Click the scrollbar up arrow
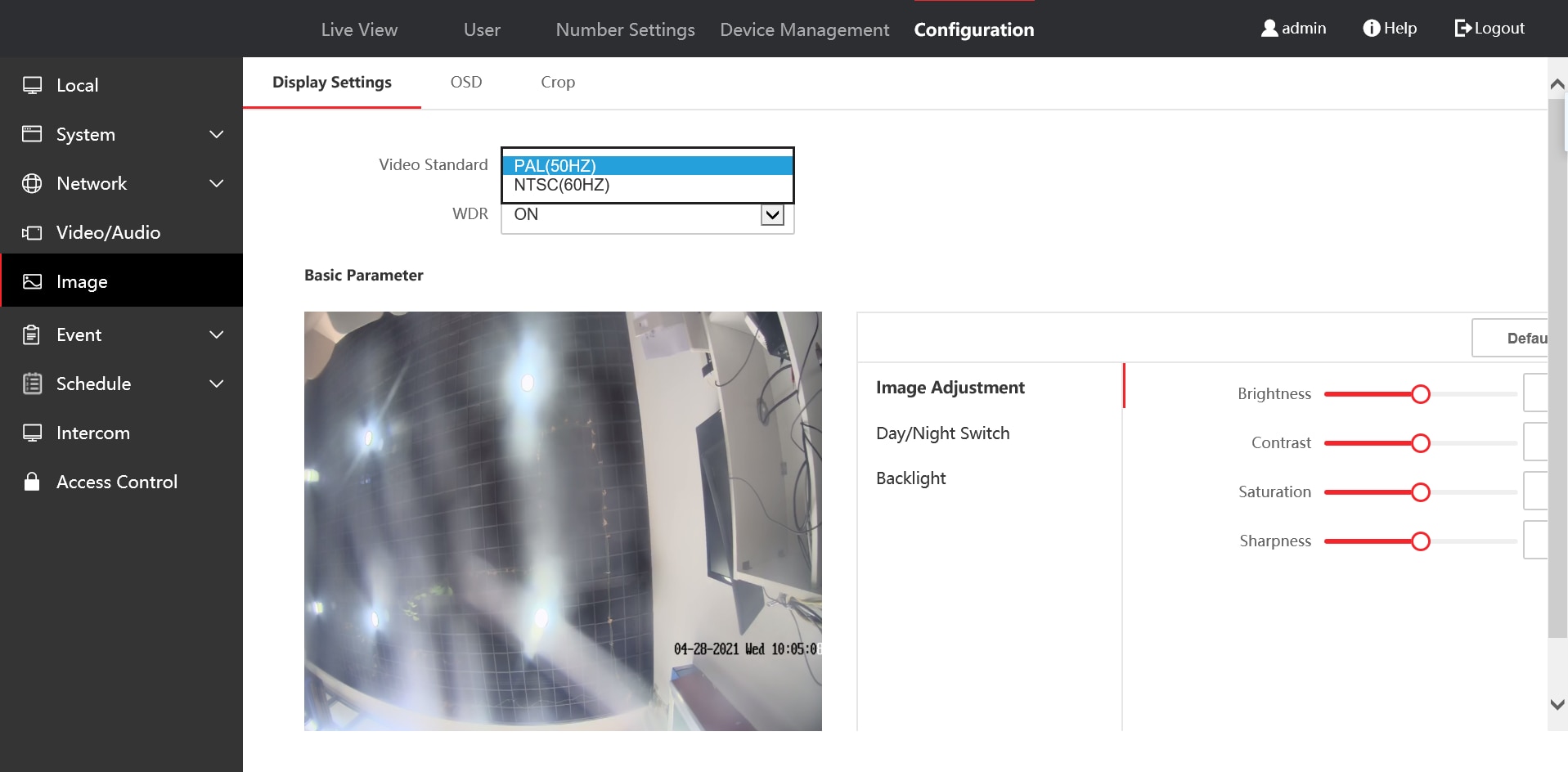 point(1557,84)
